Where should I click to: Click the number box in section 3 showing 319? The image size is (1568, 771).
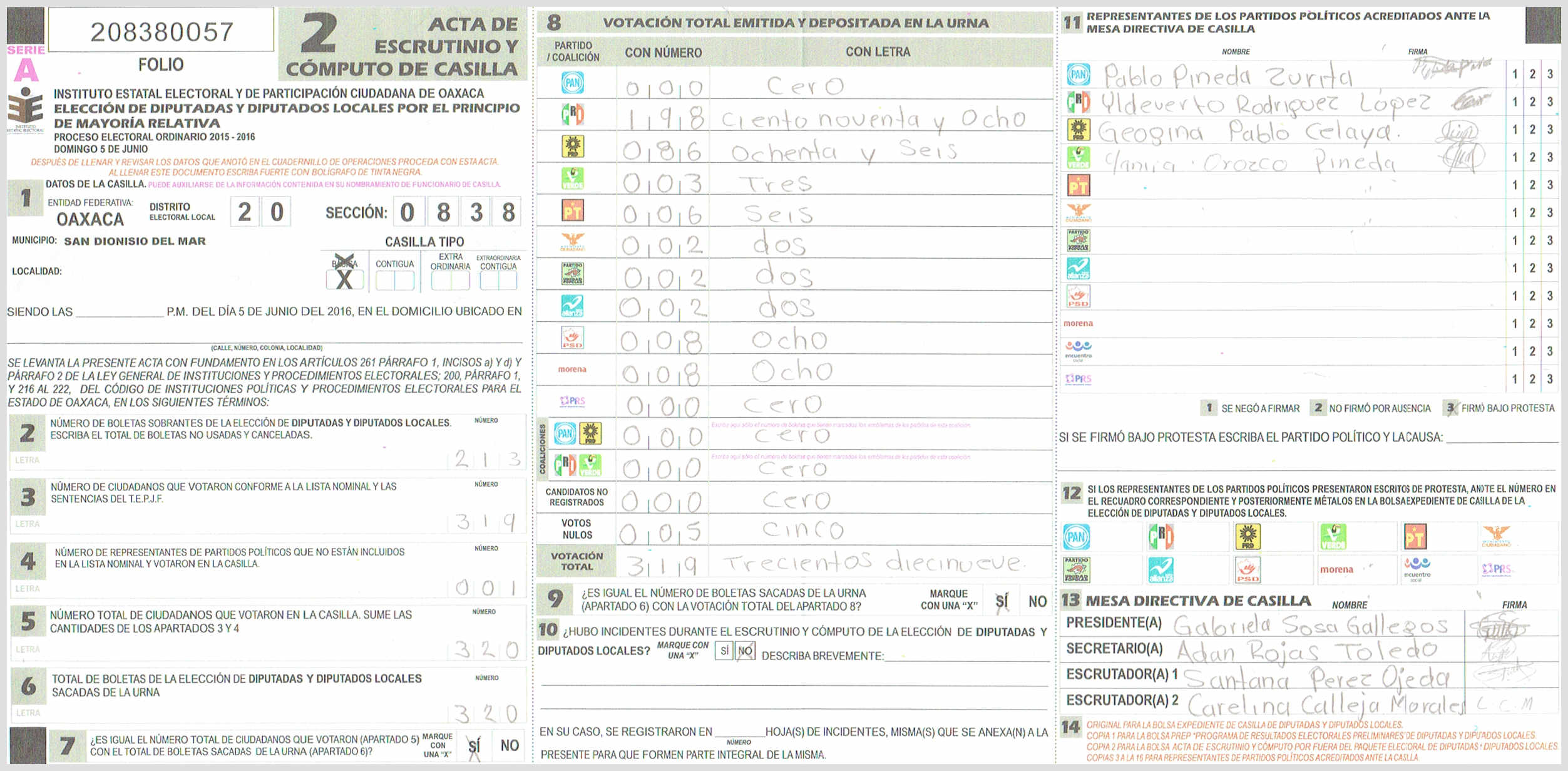tap(486, 522)
